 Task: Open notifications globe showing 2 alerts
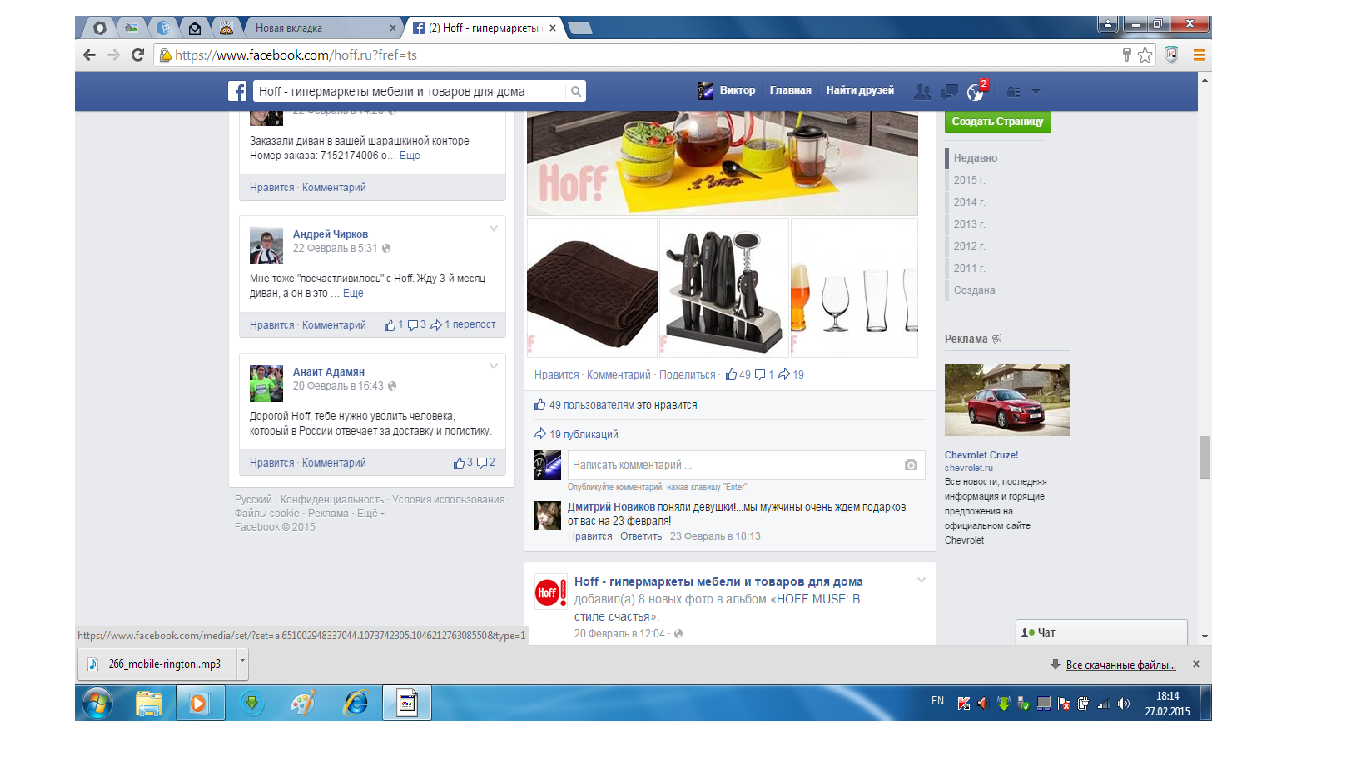[976, 92]
